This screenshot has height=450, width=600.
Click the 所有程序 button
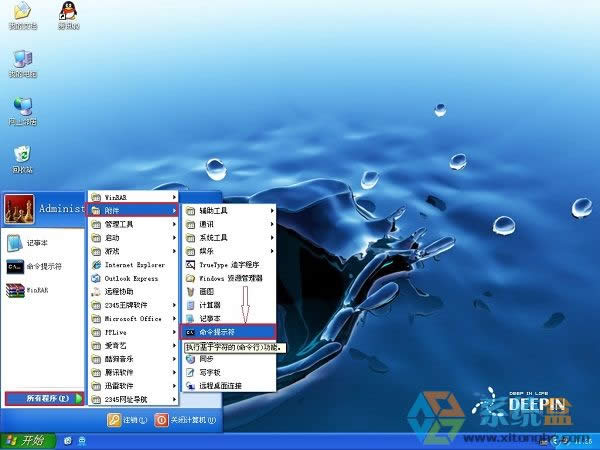(x=41, y=398)
